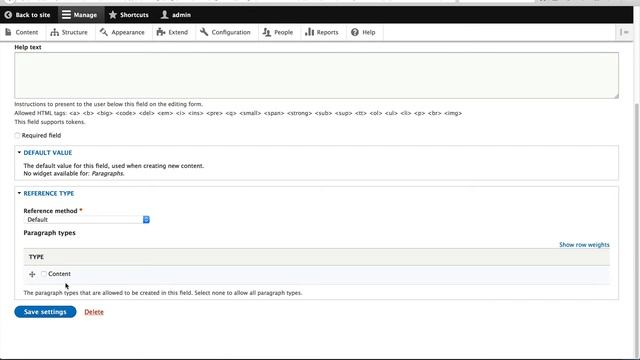Click the Delete link
Viewport: 640px width, 360px height.
(94, 312)
